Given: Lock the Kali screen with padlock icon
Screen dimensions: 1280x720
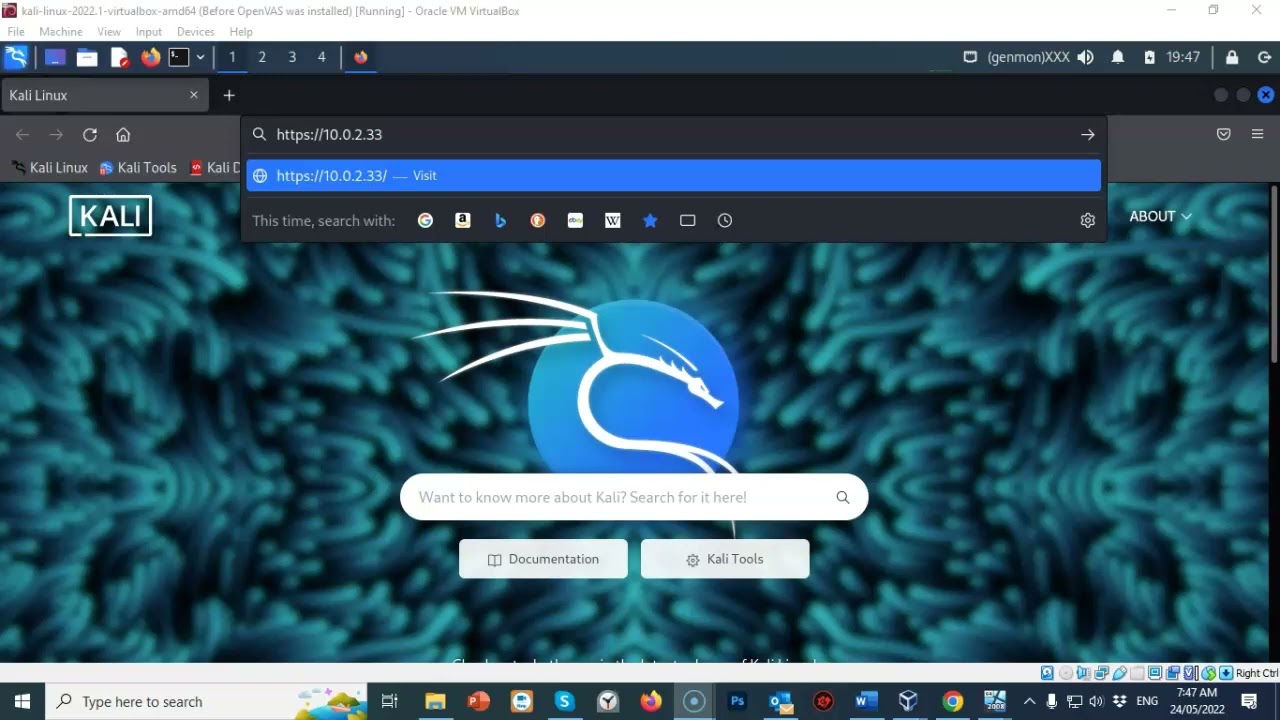Looking at the screenshot, I should click(x=1232, y=57).
